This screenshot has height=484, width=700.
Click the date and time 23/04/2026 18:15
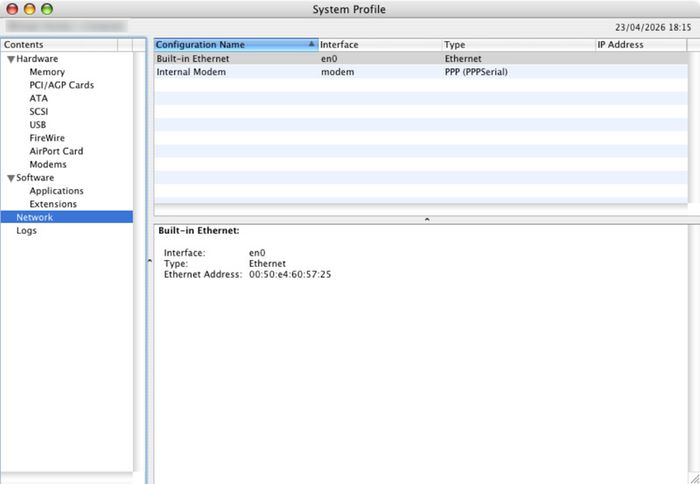(x=653, y=27)
